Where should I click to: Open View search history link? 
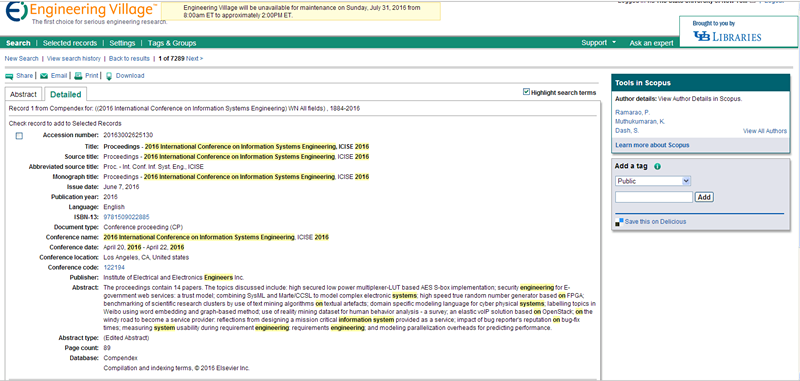click(x=74, y=59)
